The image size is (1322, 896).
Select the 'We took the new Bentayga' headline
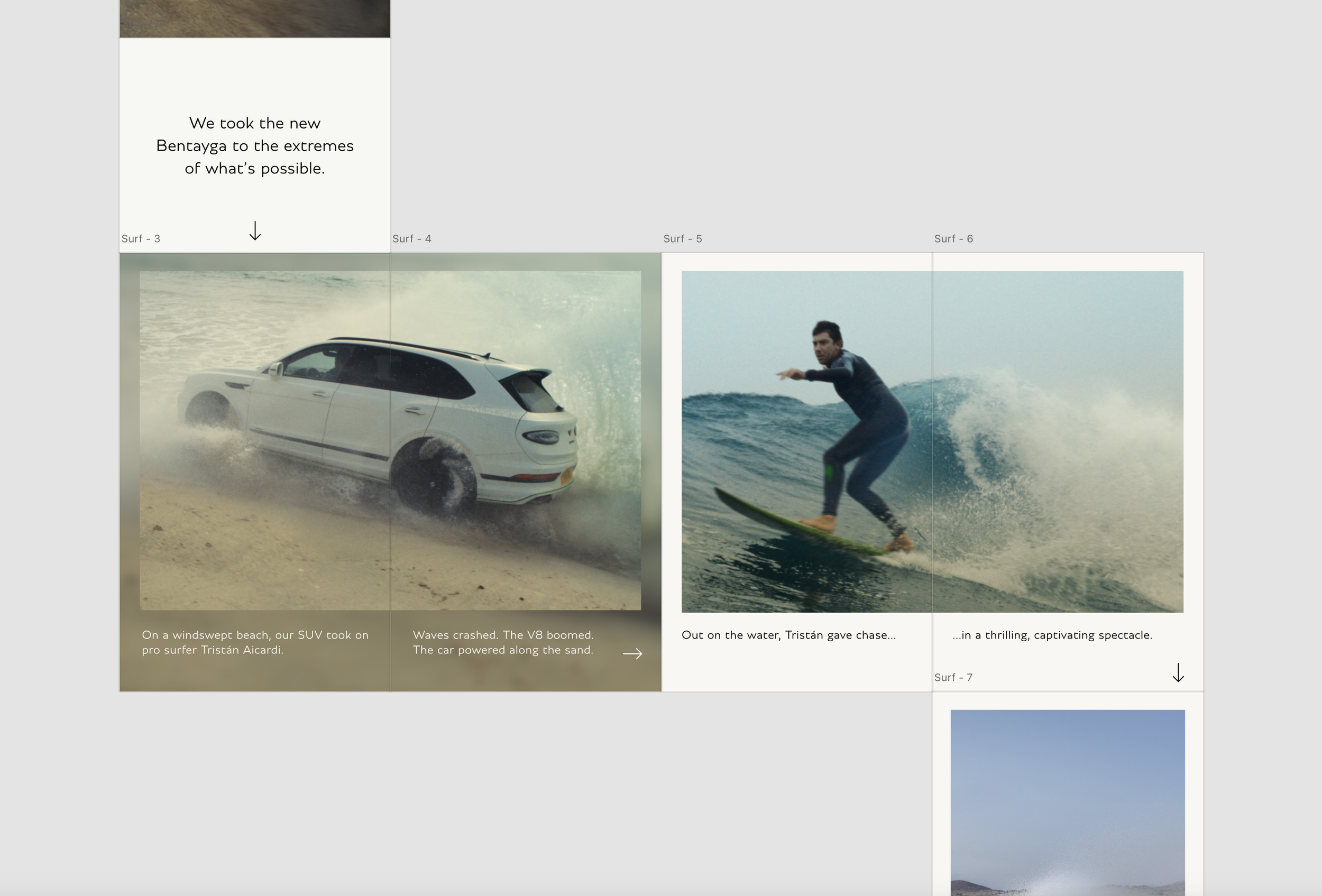[255, 145]
